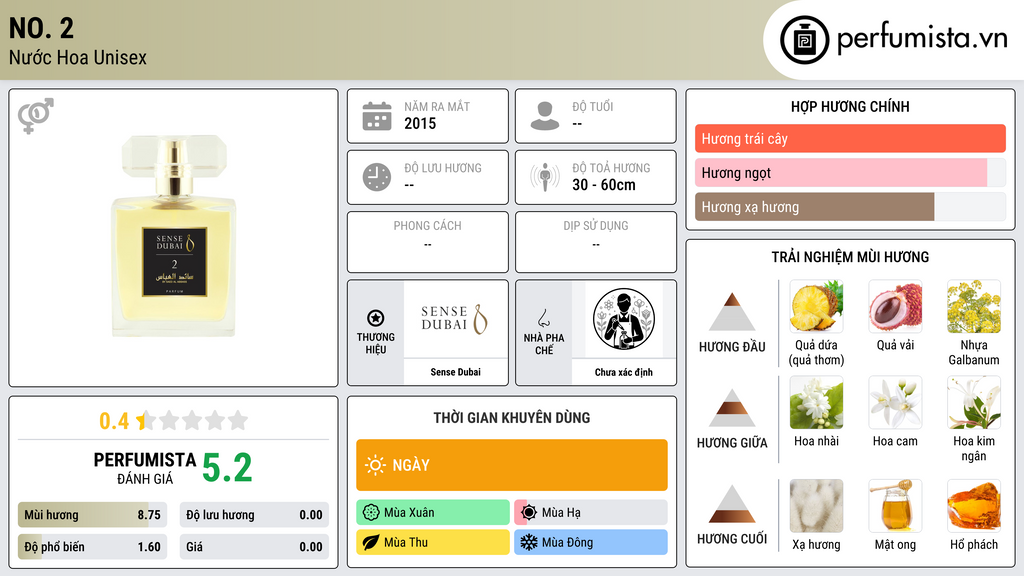This screenshot has height=576, width=1024.
Task: Click the 0.4 user rating number
Action: tap(114, 421)
